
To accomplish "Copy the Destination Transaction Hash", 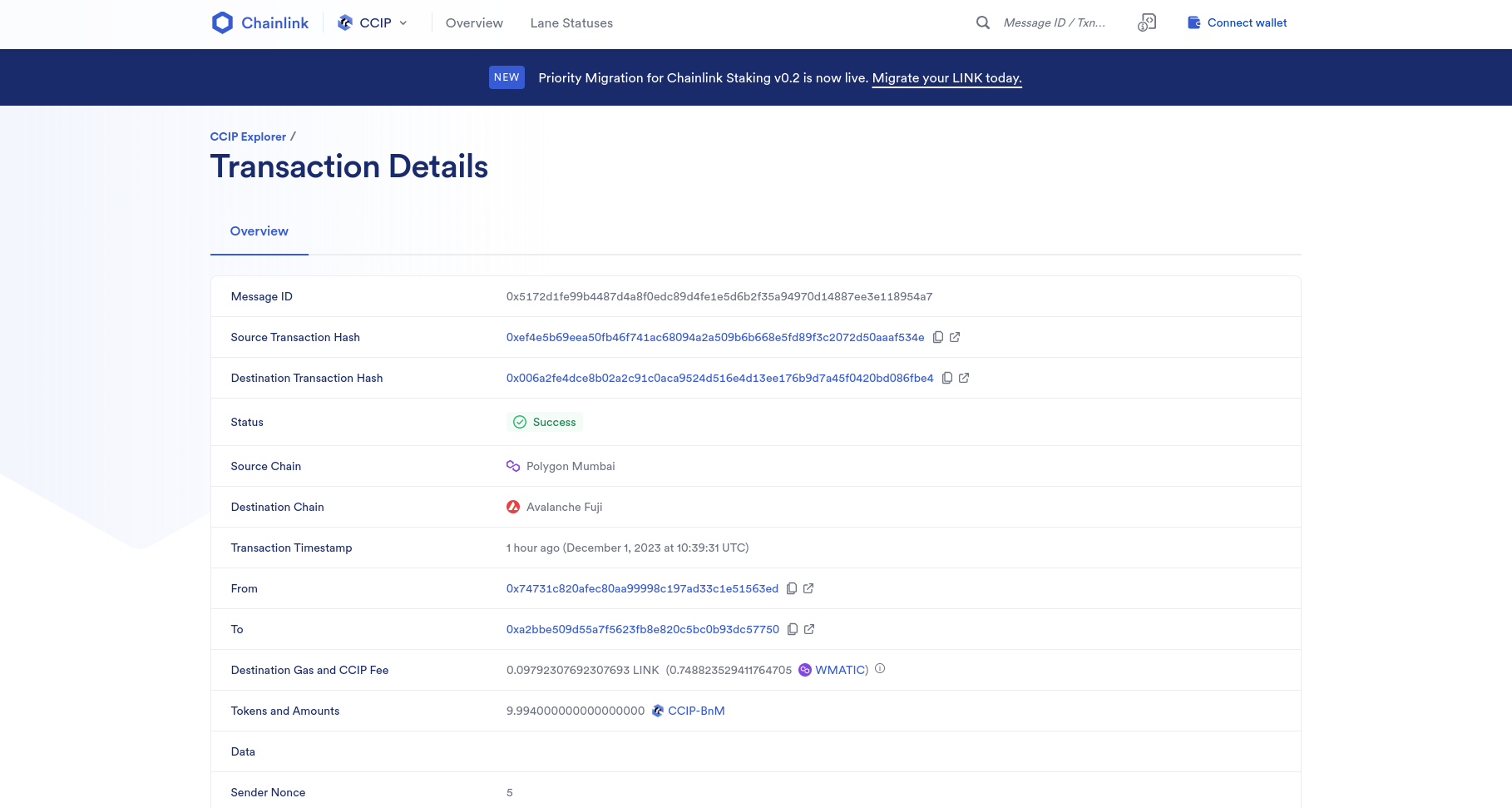I will (948, 378).
